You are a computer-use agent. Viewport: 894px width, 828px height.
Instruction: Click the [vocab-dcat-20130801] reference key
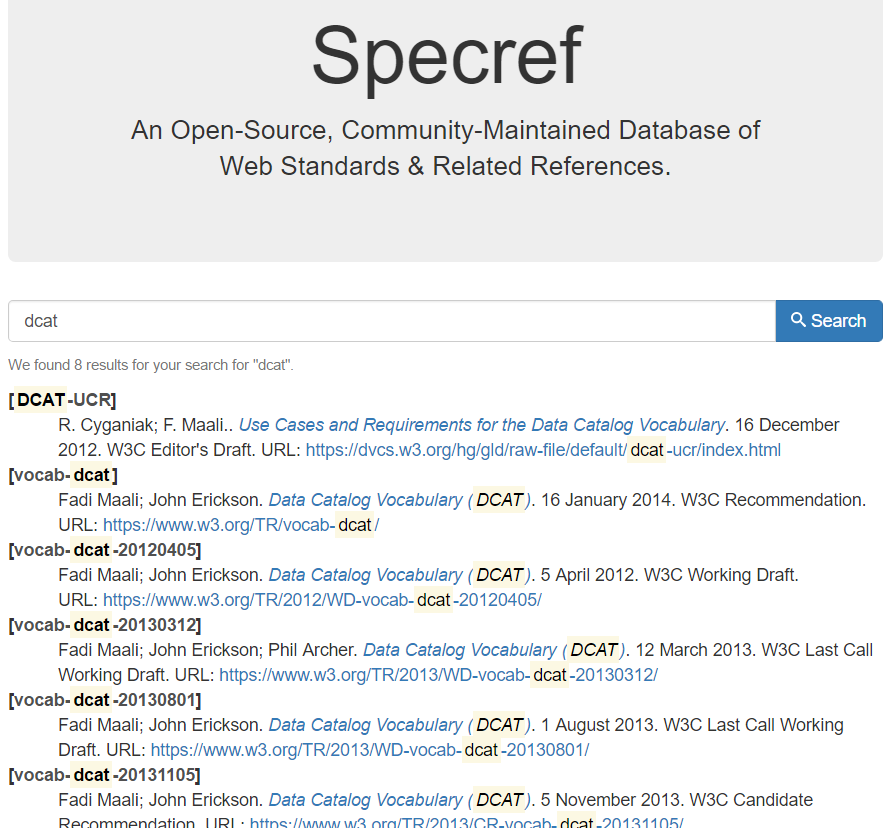(x=104, y=700)
